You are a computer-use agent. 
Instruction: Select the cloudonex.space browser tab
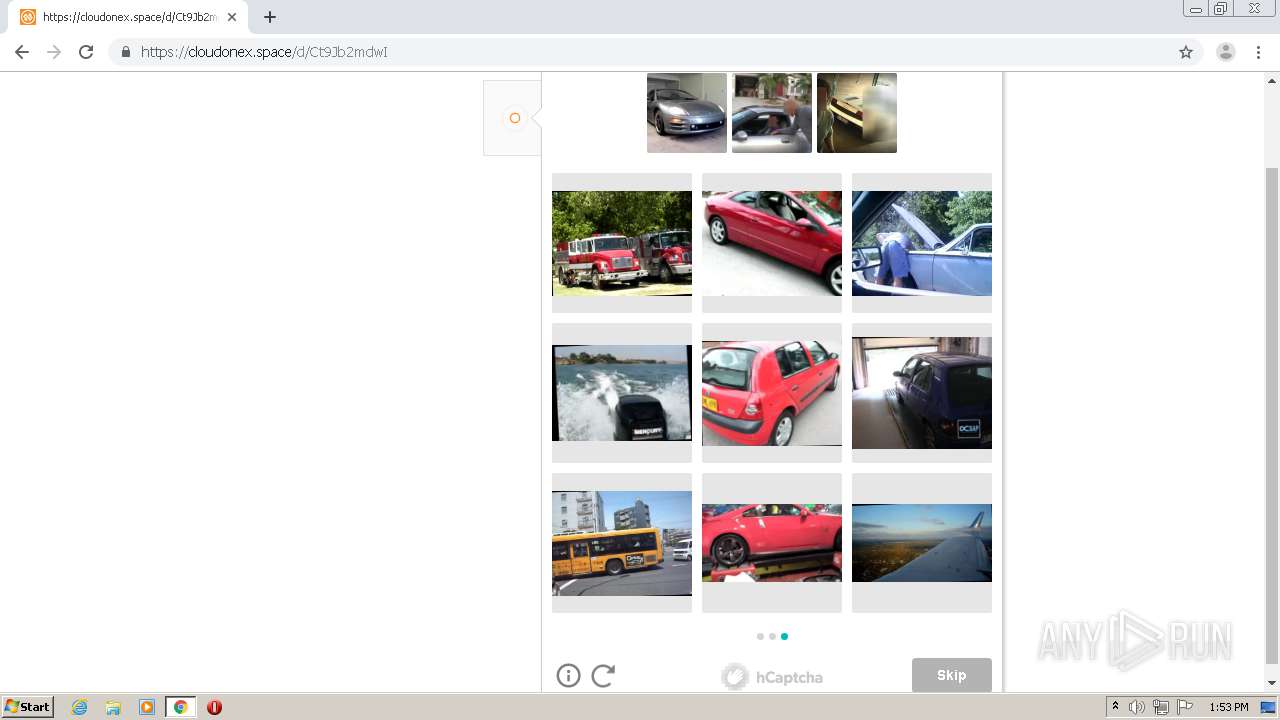click(128, 17)
